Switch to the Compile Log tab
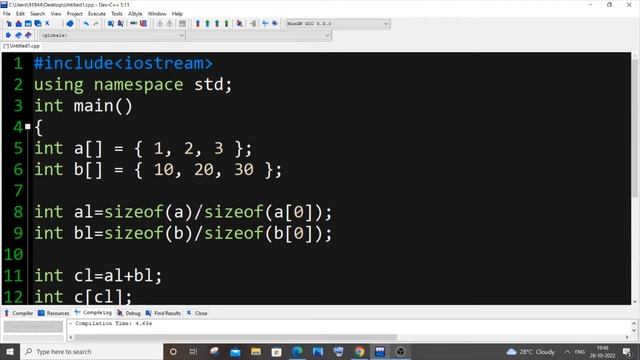 (x=93, y=313)
